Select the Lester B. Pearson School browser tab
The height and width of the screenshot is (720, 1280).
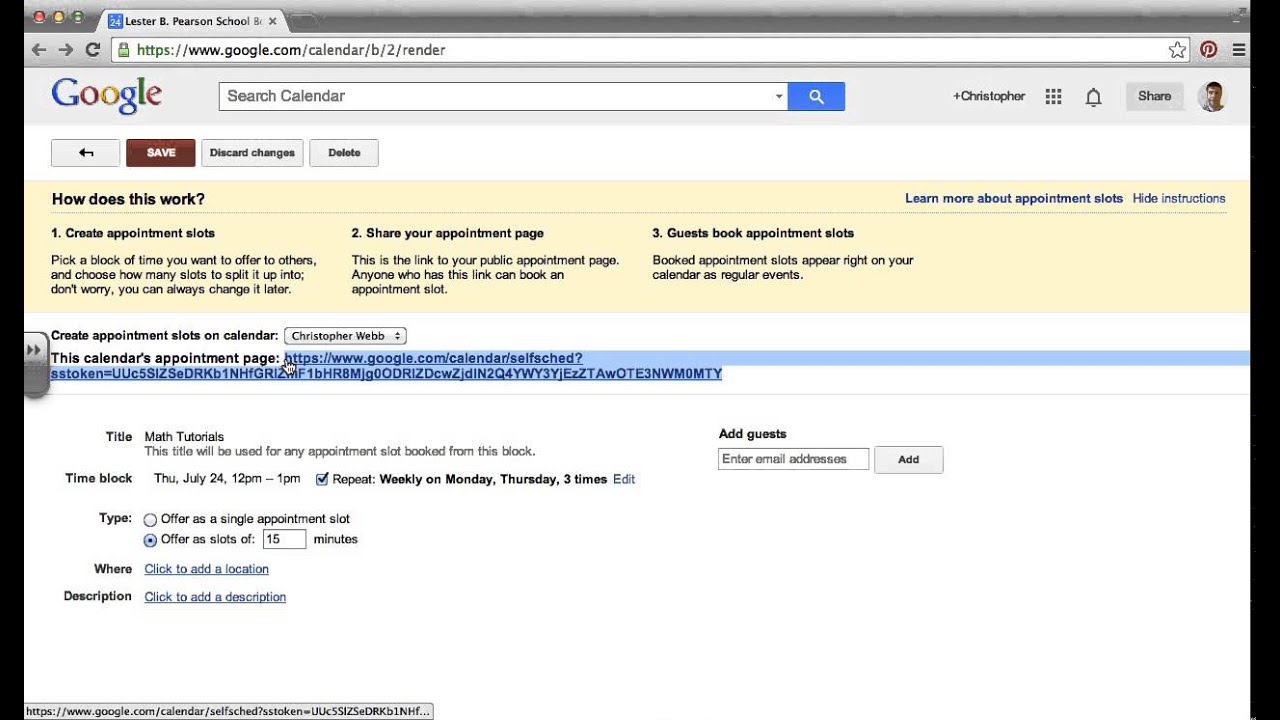pyautogui.click(x=190, y=20)
